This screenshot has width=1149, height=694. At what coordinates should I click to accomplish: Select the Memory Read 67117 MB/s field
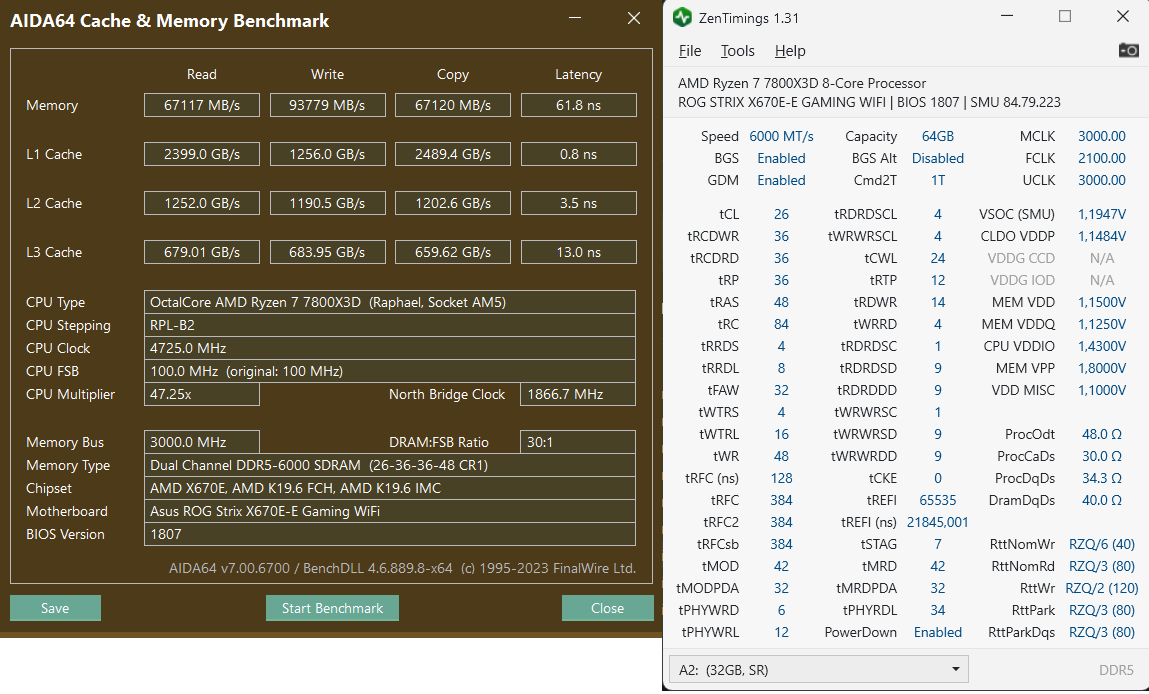point(202,105)
